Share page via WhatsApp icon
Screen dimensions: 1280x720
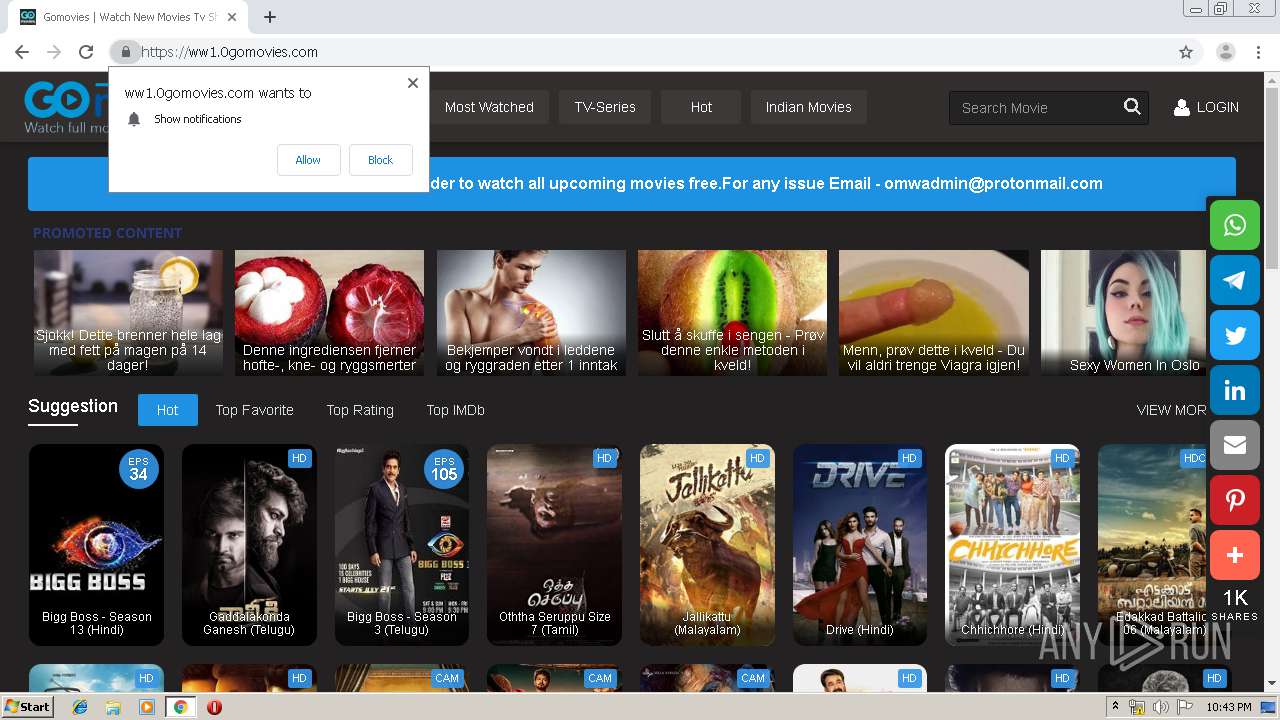point(1235,225)
